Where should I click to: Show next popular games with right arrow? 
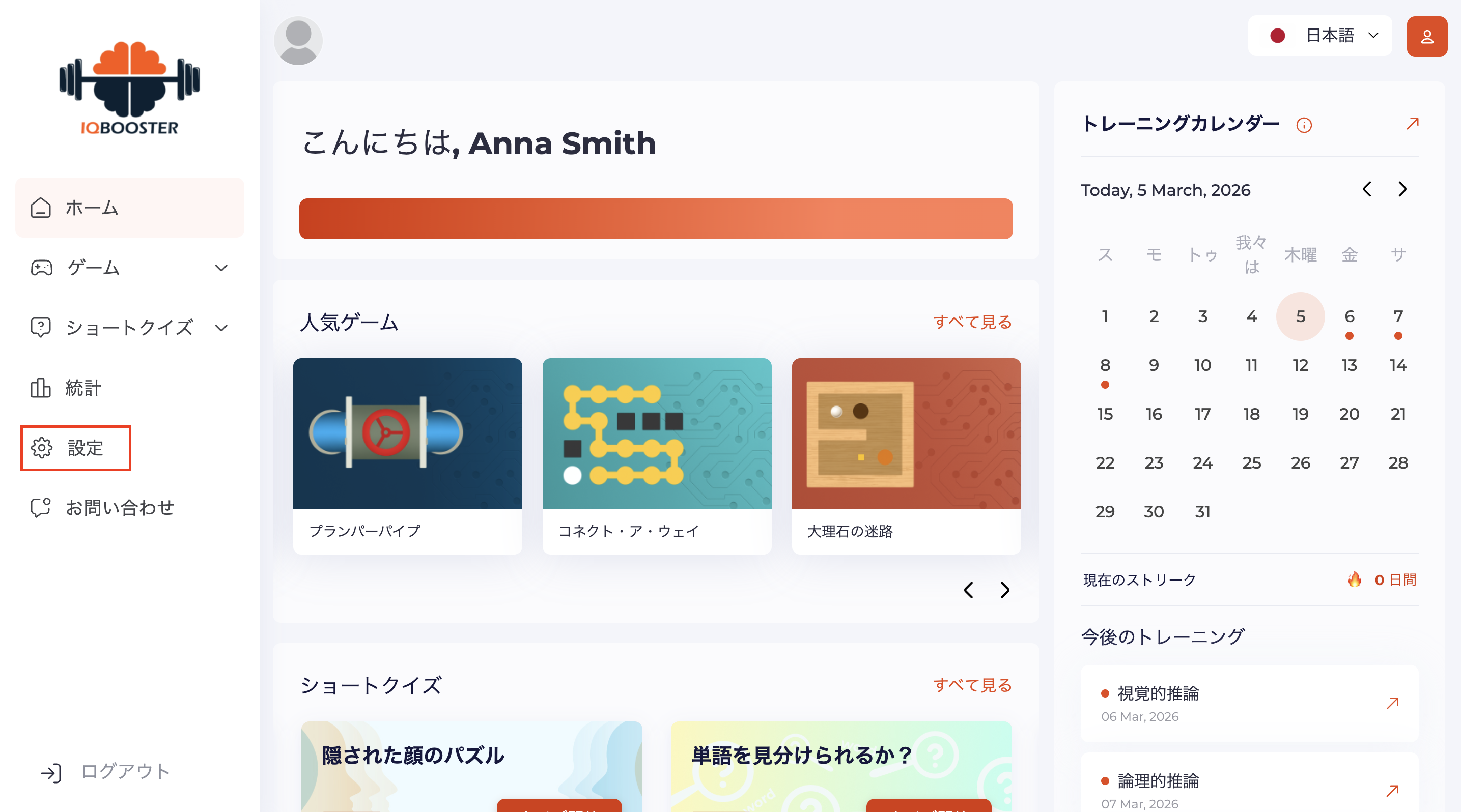tap(1004, 590)
